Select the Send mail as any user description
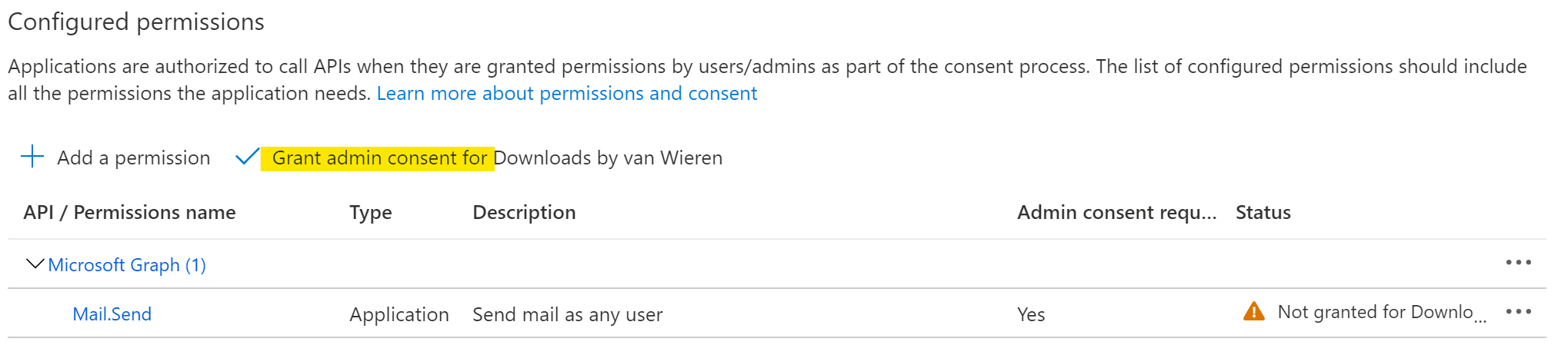 568,315
